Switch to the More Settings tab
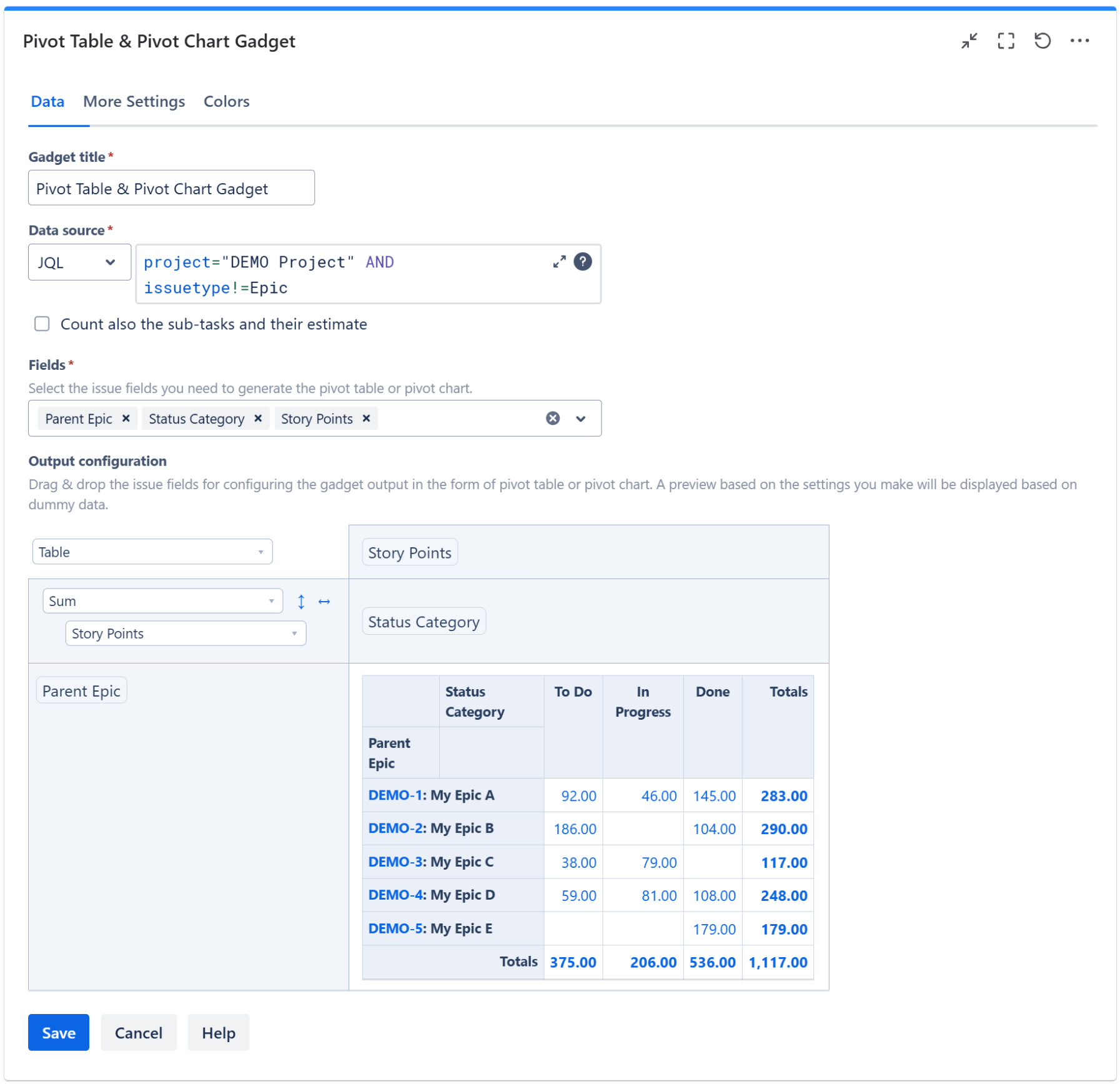This screenshot has width=1120, height=1084. [x=134, y=102]
